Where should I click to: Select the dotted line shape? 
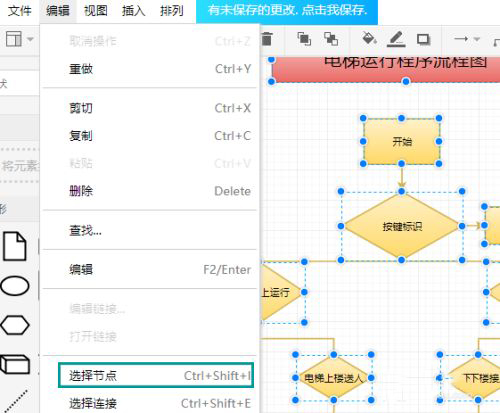coord(16,401)
